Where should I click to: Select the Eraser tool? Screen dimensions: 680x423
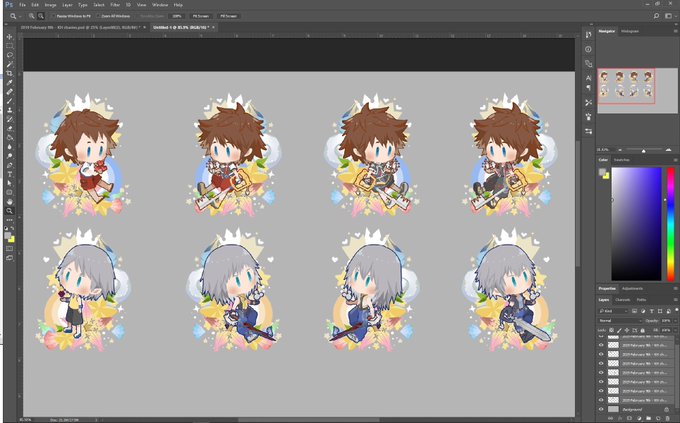(x=10, y=128)
